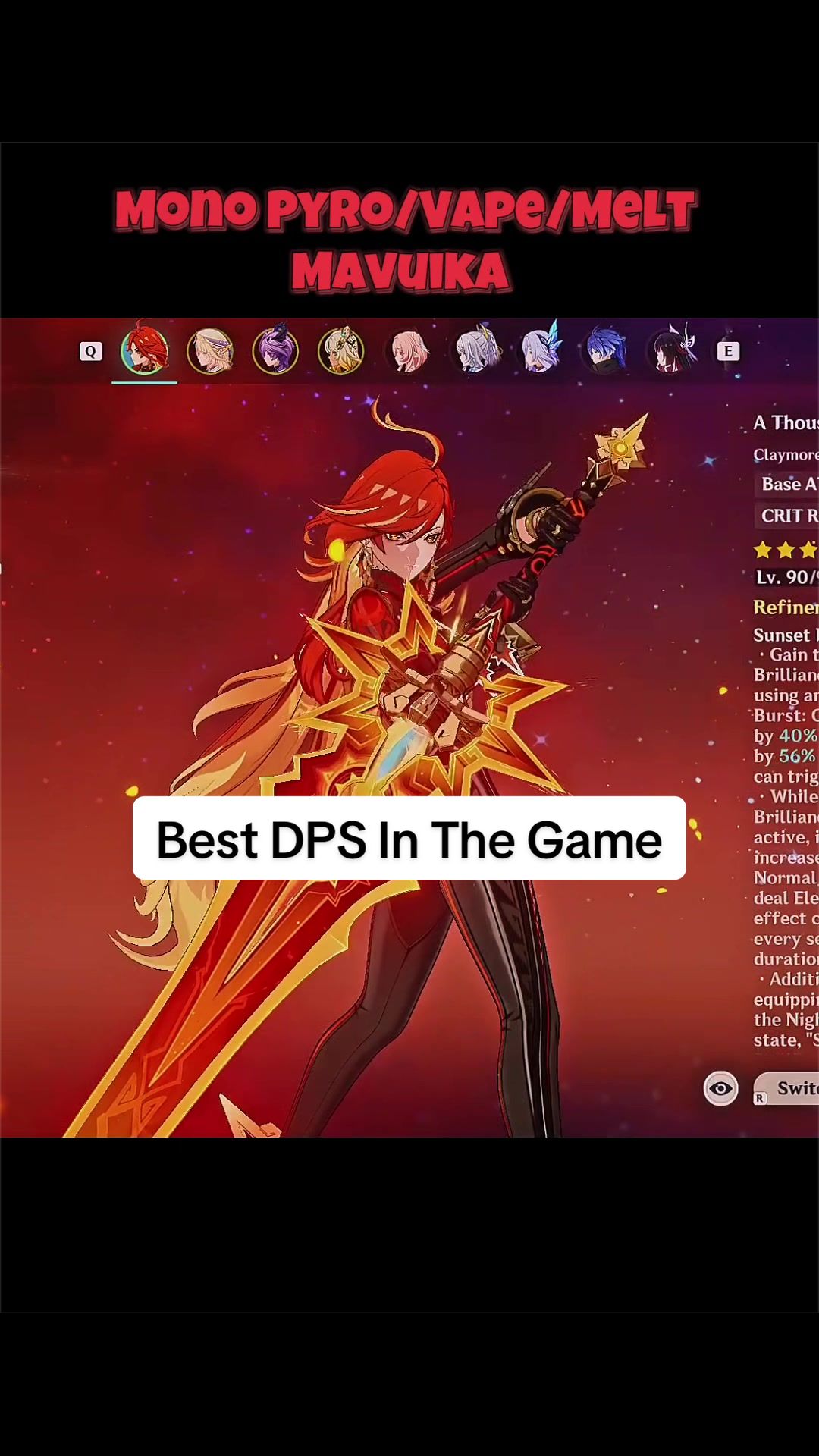Click the Q previous-character key hint

pos(91,351)
